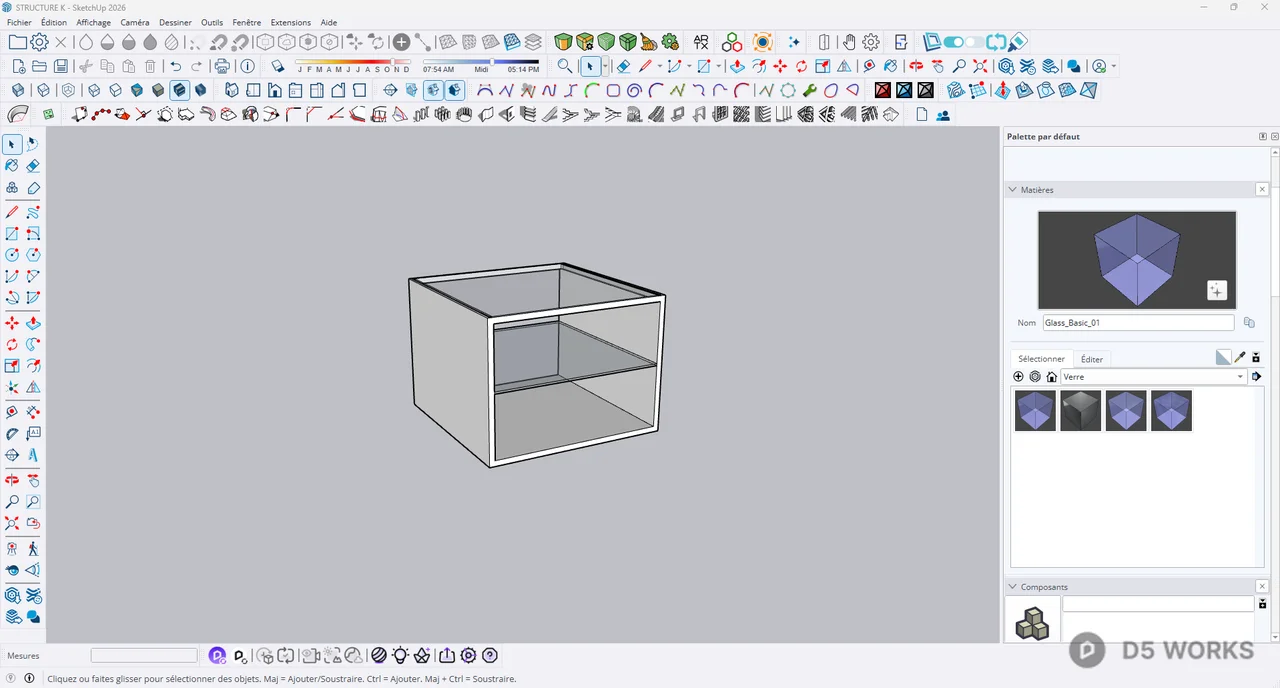1280x688 pixels.
Task: Click the help question mark icon at bottom
Action: (490, 656)
